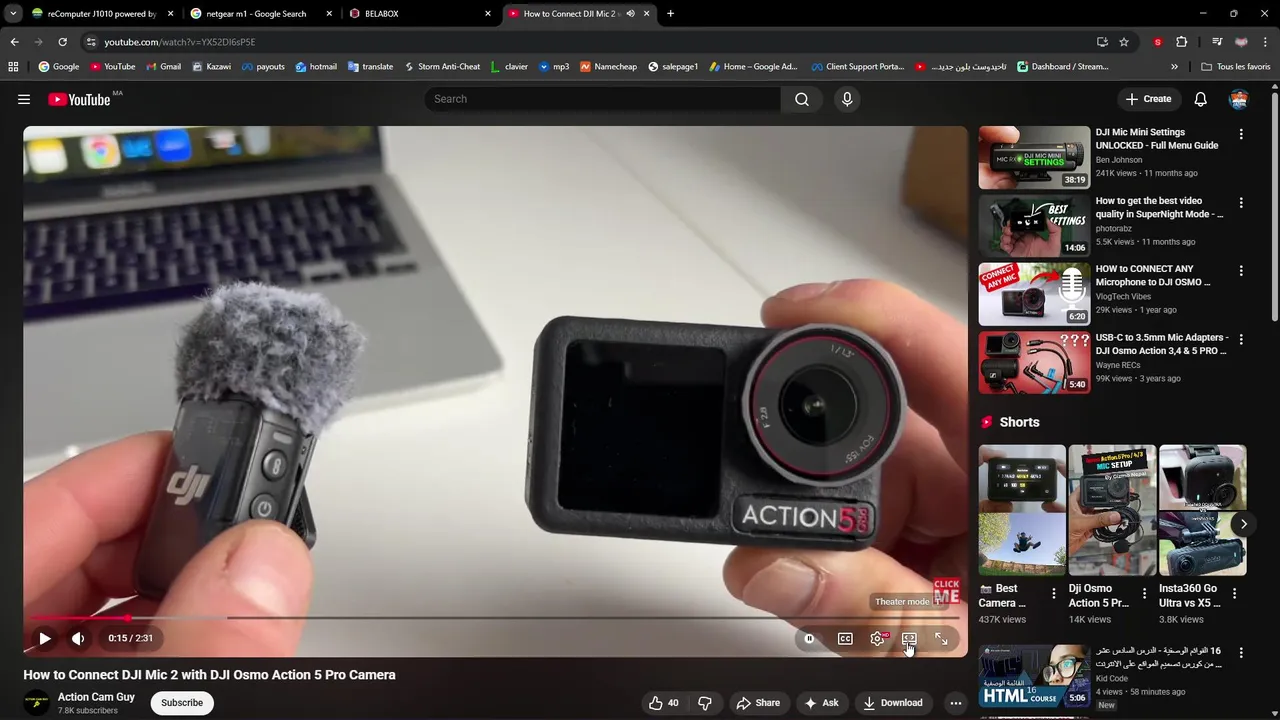Open the red S extension icon

(x=1158, y=42)
